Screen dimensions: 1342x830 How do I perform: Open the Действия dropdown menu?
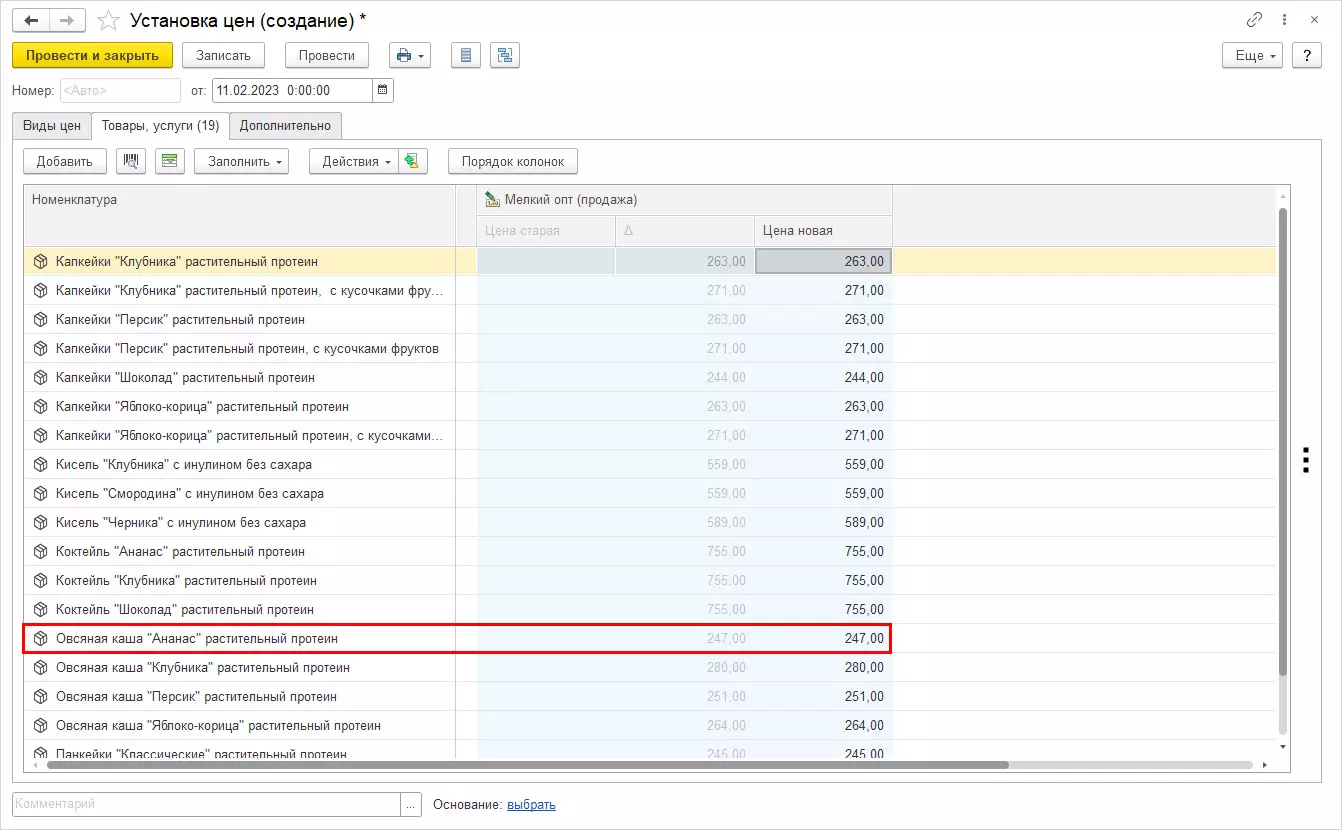352,161
